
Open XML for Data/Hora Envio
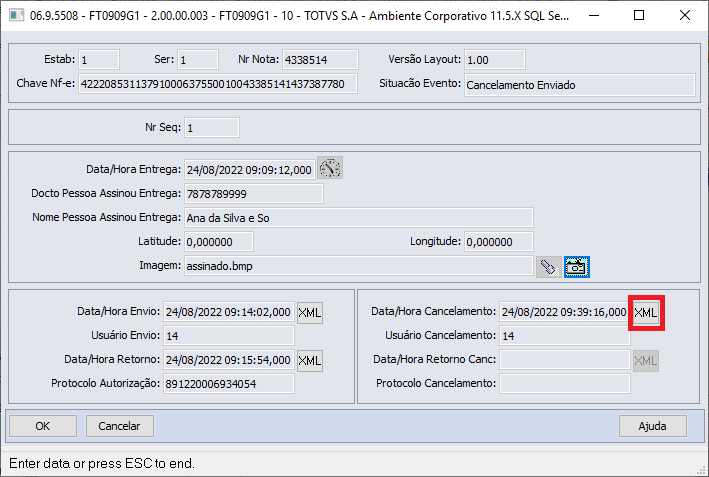310,313
